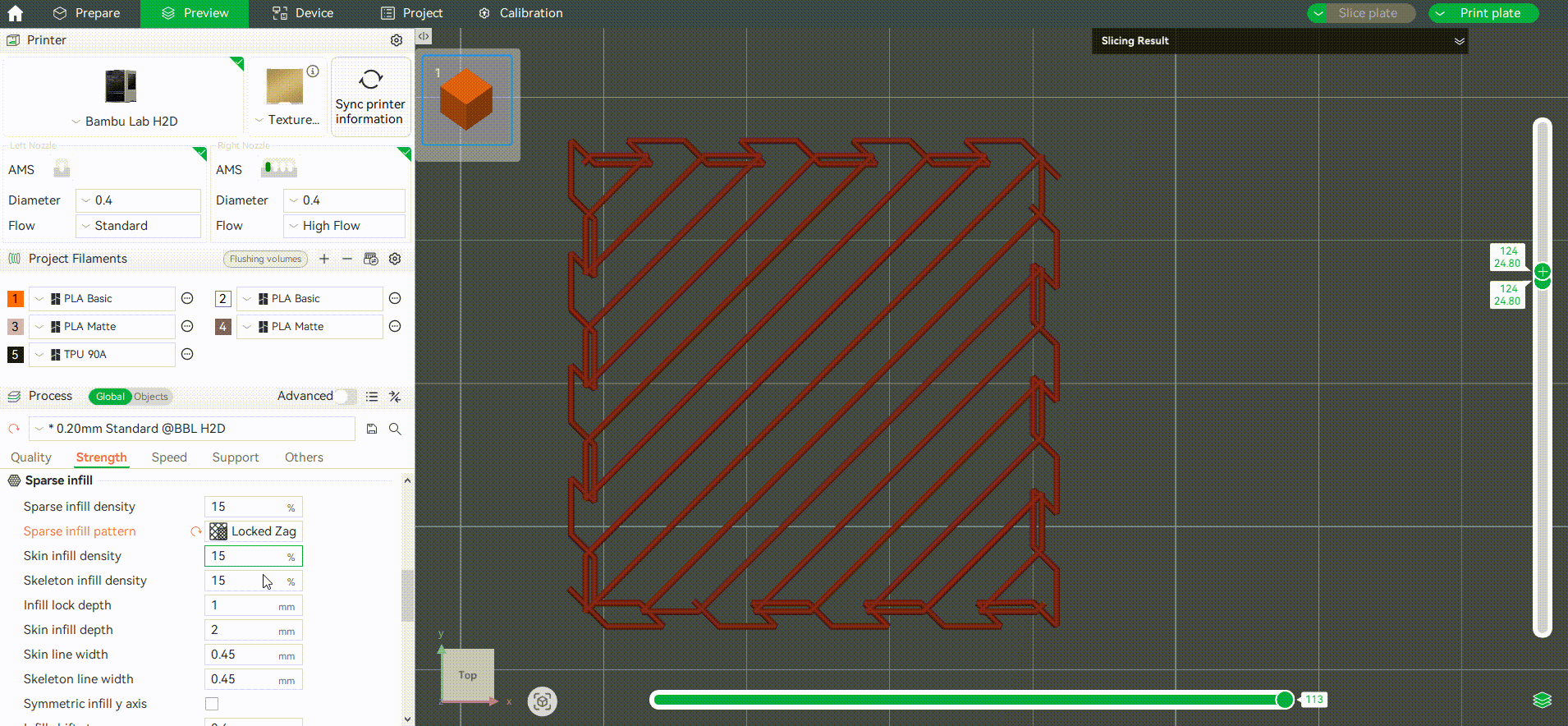Open Sparse infill pattern dropdown

click(x=254, y=531)
